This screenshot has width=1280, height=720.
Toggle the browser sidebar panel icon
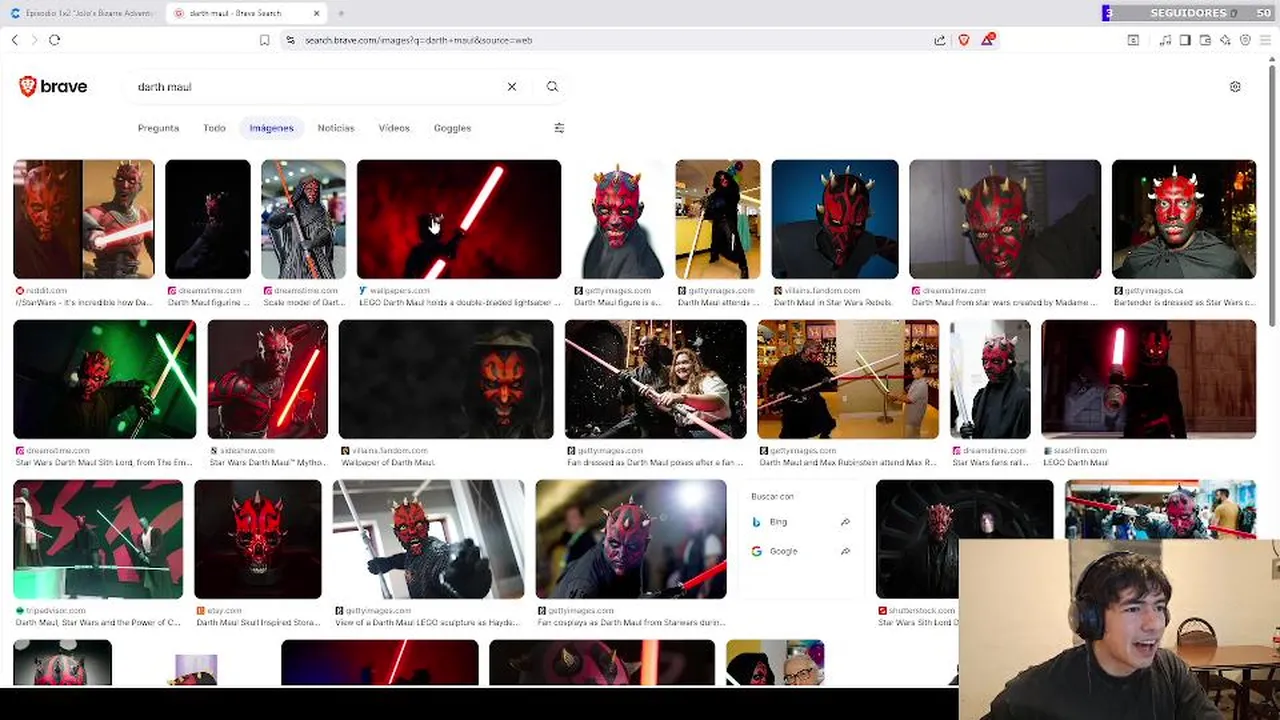(x=1185, y=40)
